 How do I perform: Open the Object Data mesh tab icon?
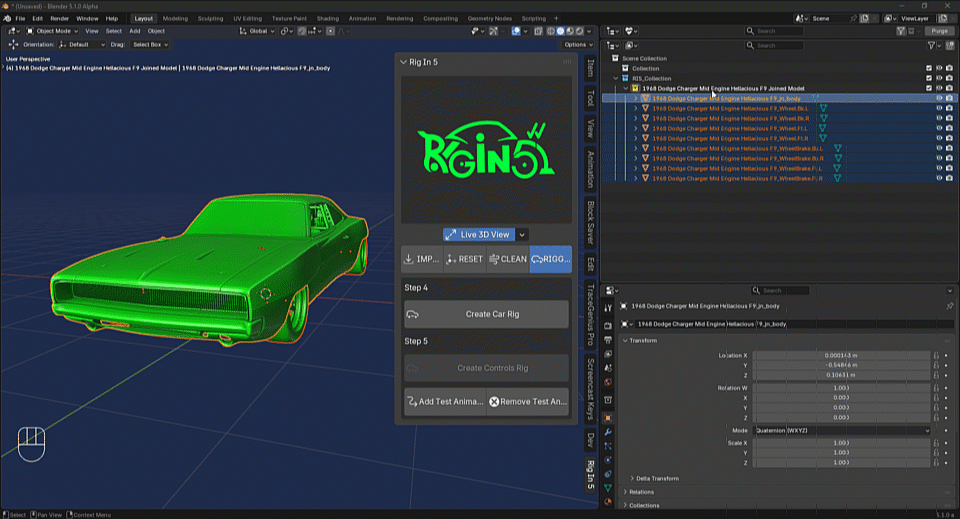point(608,488)
